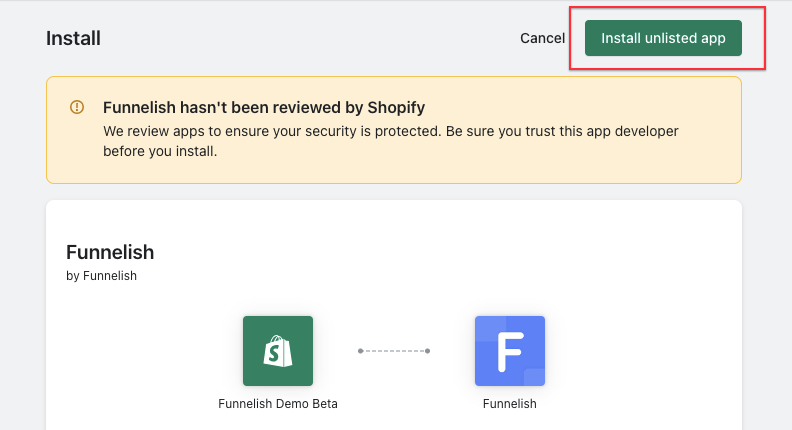The width and height of the screenshot is (792, 430).
Task: Click the dashed line between the logos
Action: (x=394, y=351)
